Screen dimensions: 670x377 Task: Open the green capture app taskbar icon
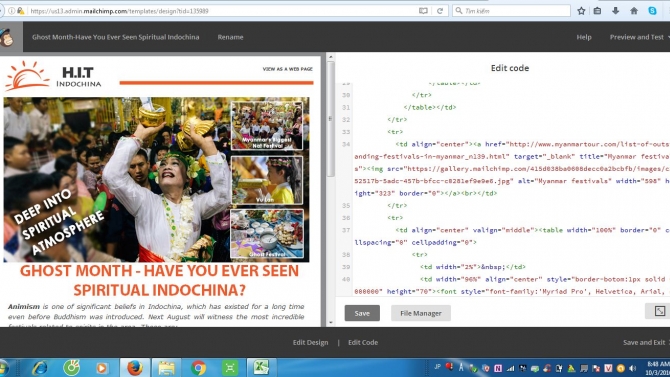[230, 368]
